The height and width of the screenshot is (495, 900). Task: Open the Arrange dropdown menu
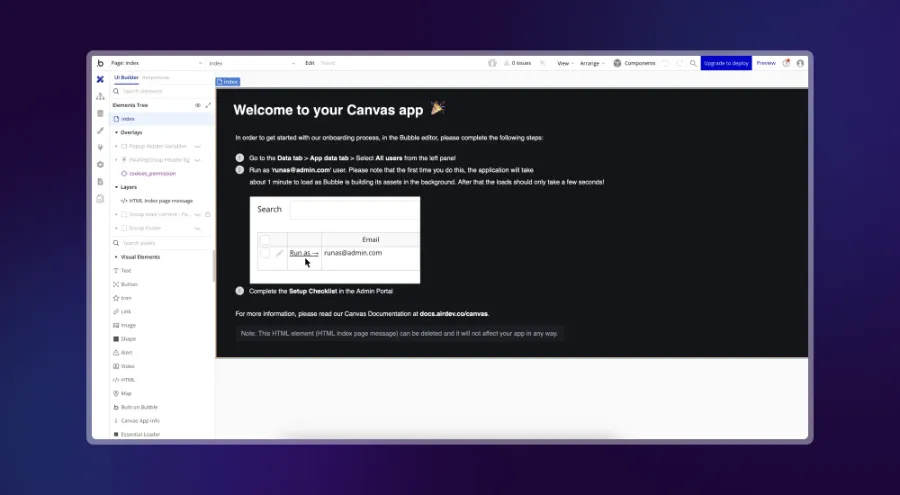coord(592,63)
